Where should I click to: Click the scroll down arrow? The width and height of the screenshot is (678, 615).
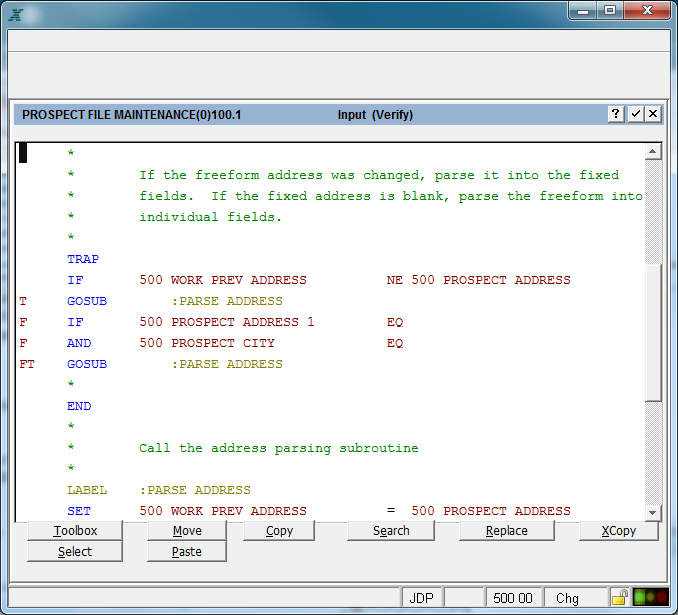click(653, 513)
